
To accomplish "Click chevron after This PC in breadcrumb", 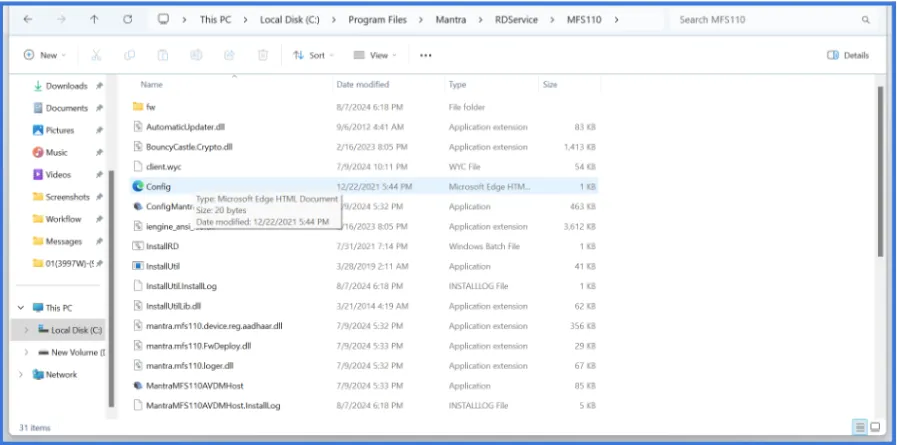I will click(x=245, y=20).
